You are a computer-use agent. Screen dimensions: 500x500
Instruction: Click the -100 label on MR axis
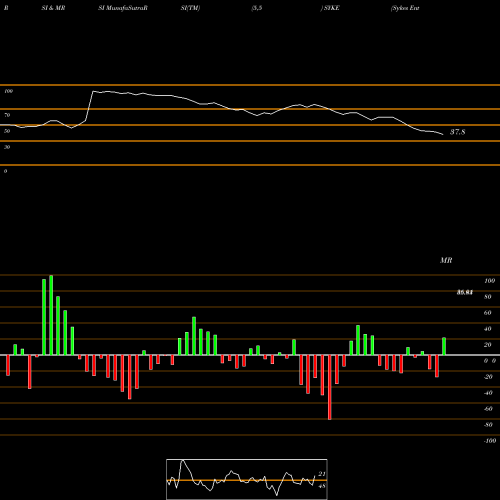(x=489, y=441)
